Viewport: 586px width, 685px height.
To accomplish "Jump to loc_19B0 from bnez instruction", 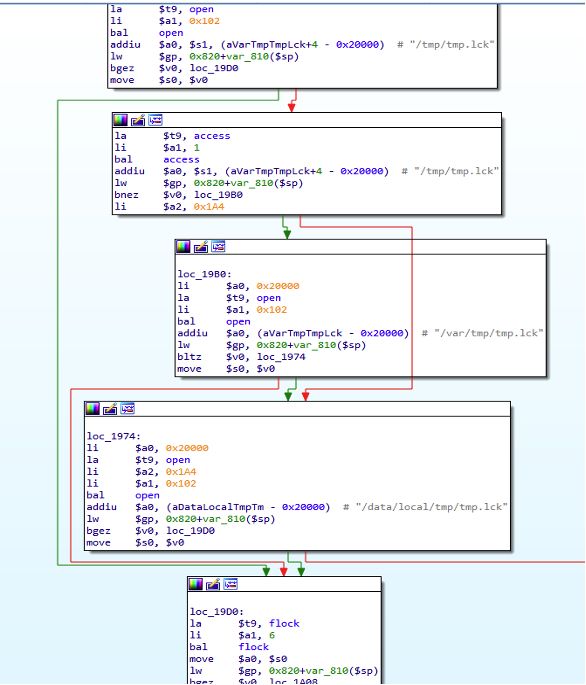I will click(x=218, y=195).
